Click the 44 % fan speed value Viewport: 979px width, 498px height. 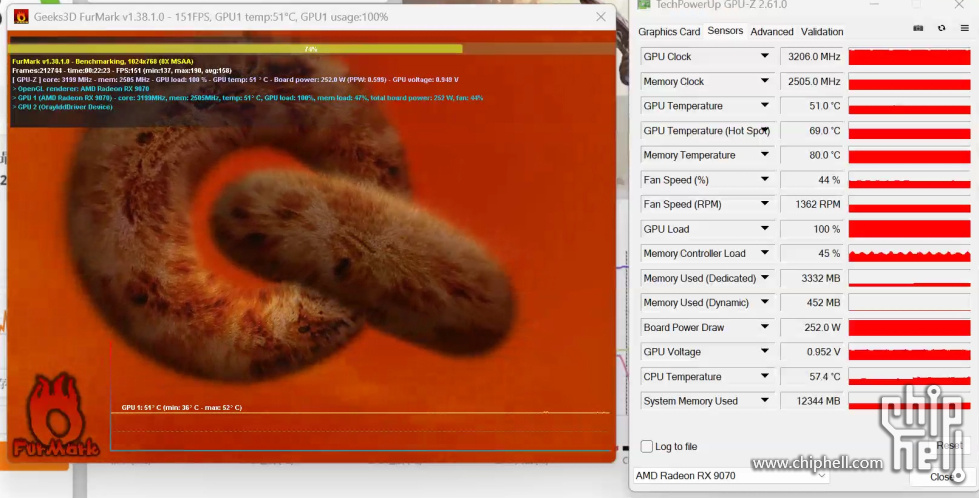tap(811, 180)
